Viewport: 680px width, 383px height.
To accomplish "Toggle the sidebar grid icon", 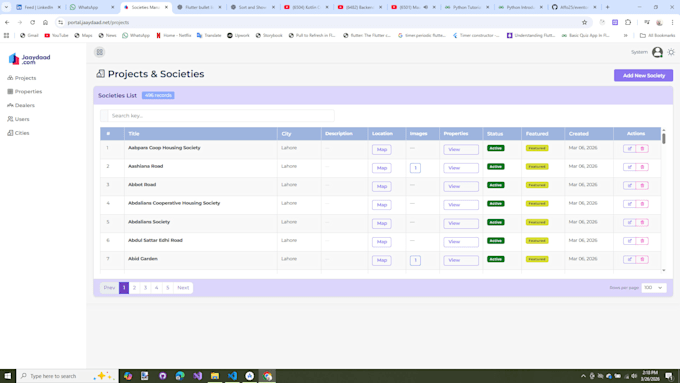I will [100, 52].
